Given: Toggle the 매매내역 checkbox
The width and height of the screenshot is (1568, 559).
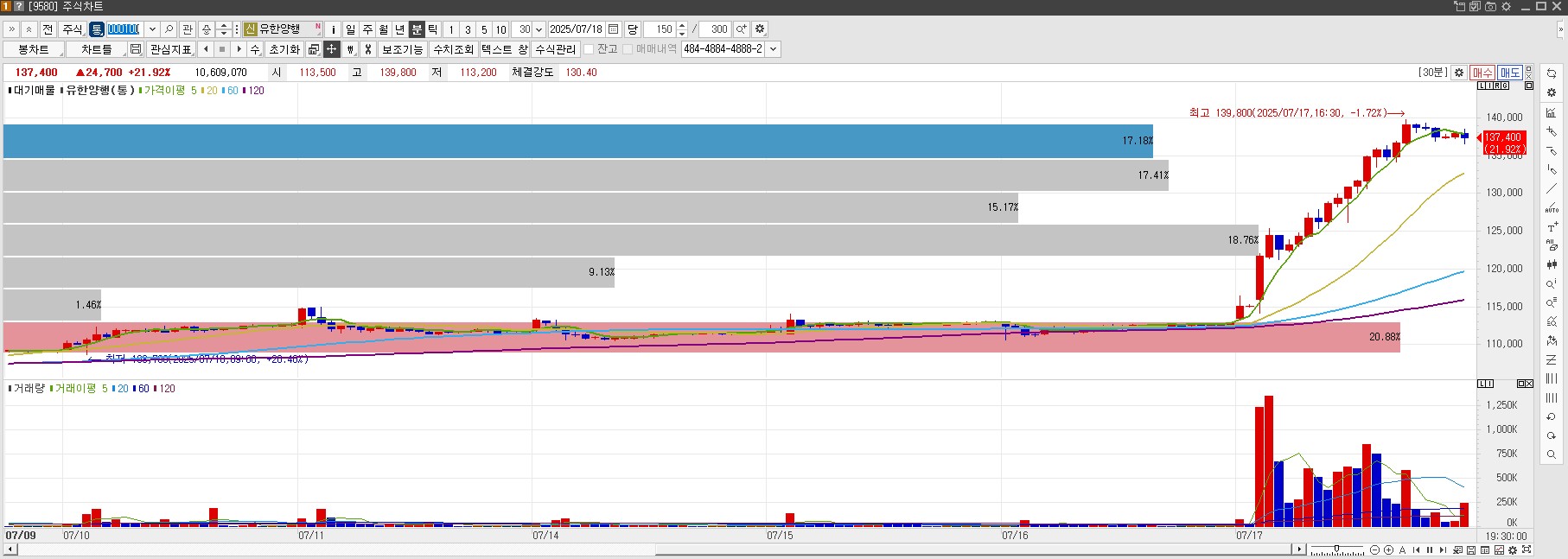Looking at the screenshot, I should tap(628, 49).
